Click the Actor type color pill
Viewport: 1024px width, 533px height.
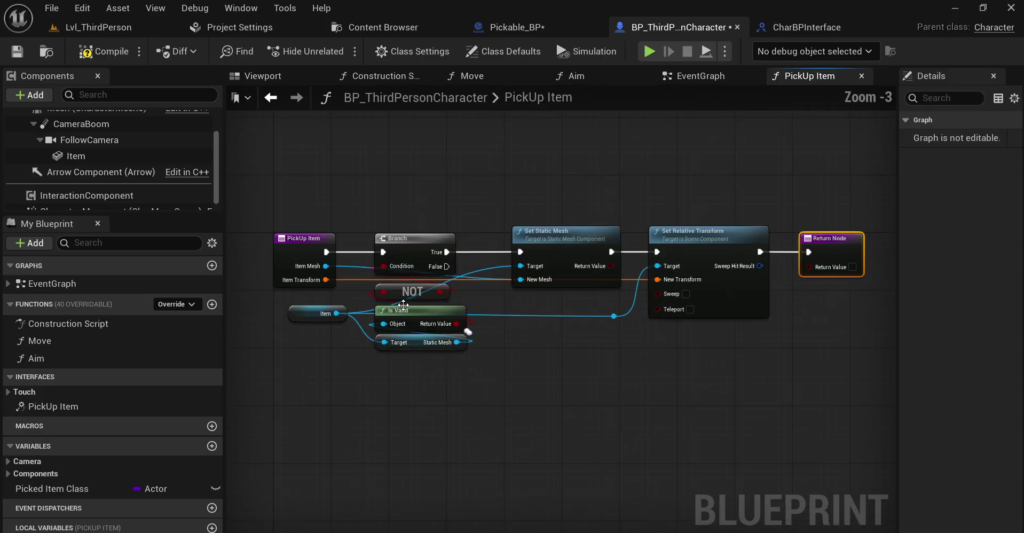tap(136, 489)
